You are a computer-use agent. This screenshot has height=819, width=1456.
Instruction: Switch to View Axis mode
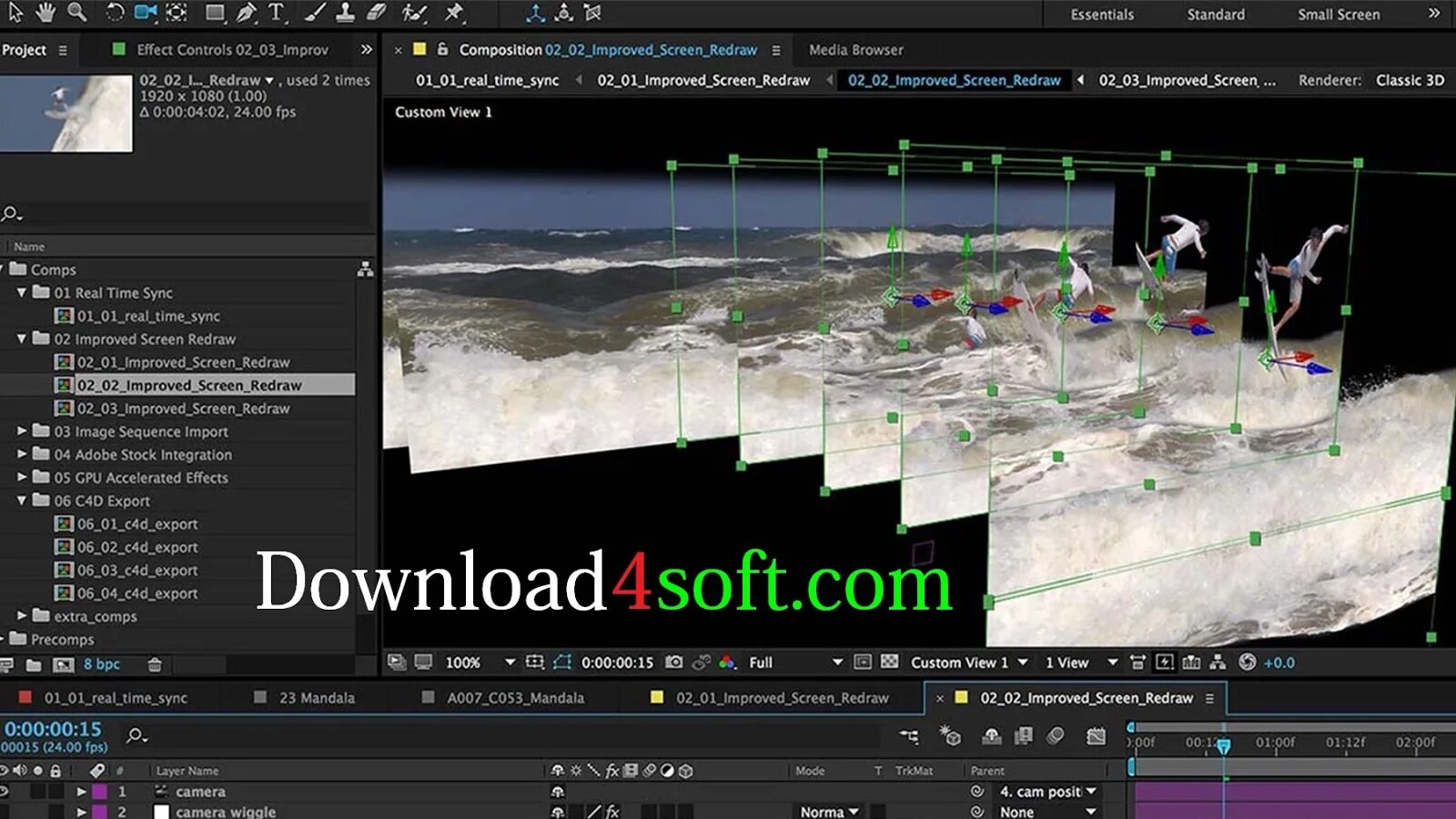592,13
